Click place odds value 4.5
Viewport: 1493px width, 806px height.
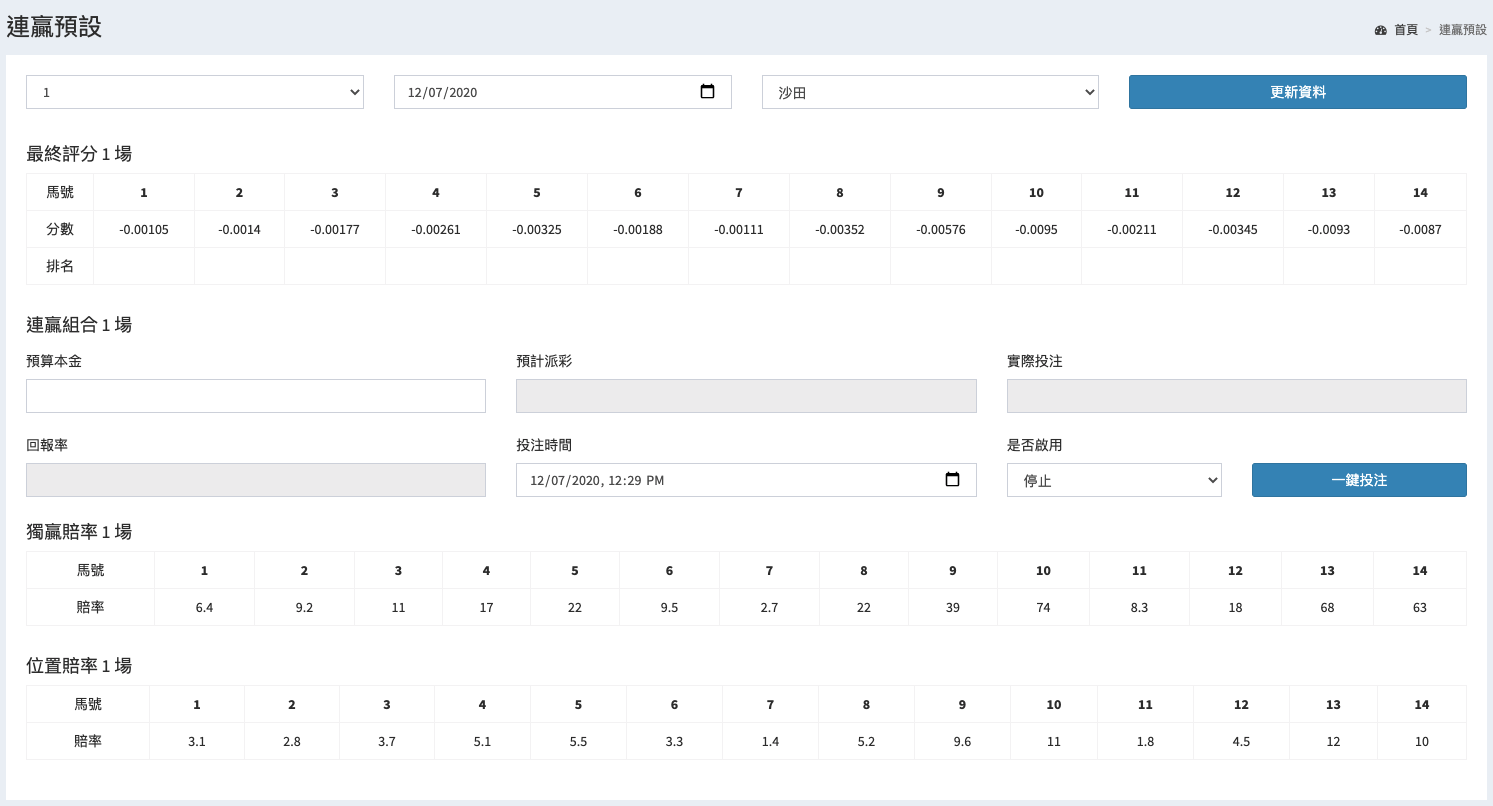tap(1241, 741)
